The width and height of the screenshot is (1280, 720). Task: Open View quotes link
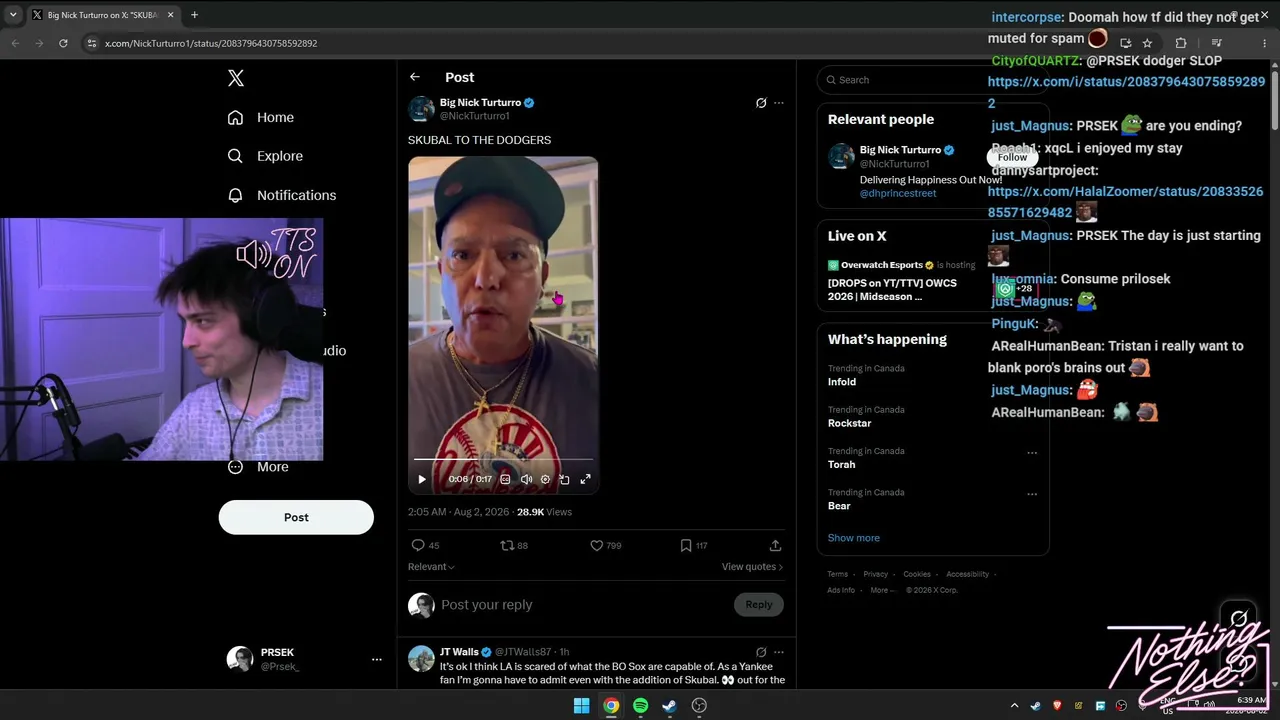coord(752,567)
